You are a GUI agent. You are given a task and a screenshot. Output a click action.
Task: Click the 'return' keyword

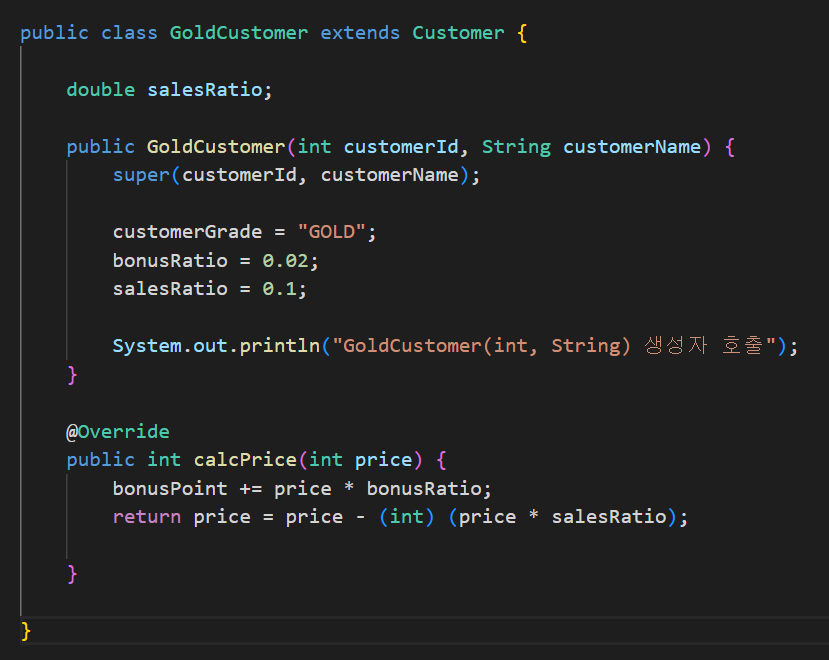(146, 517)
